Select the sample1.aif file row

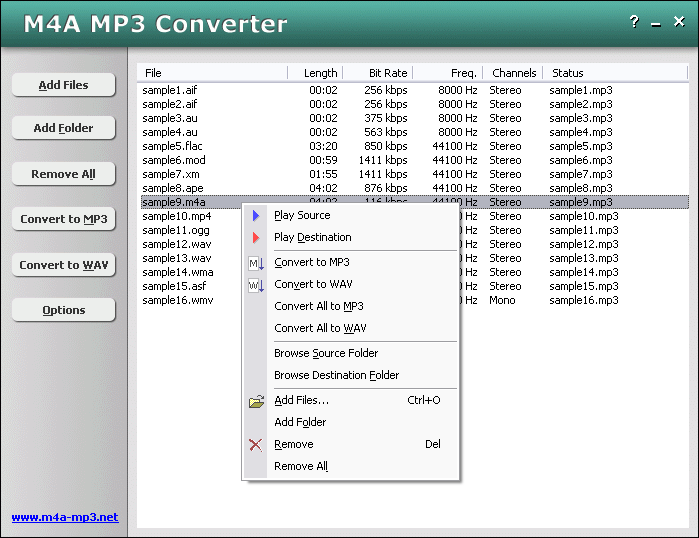[415, 90]
